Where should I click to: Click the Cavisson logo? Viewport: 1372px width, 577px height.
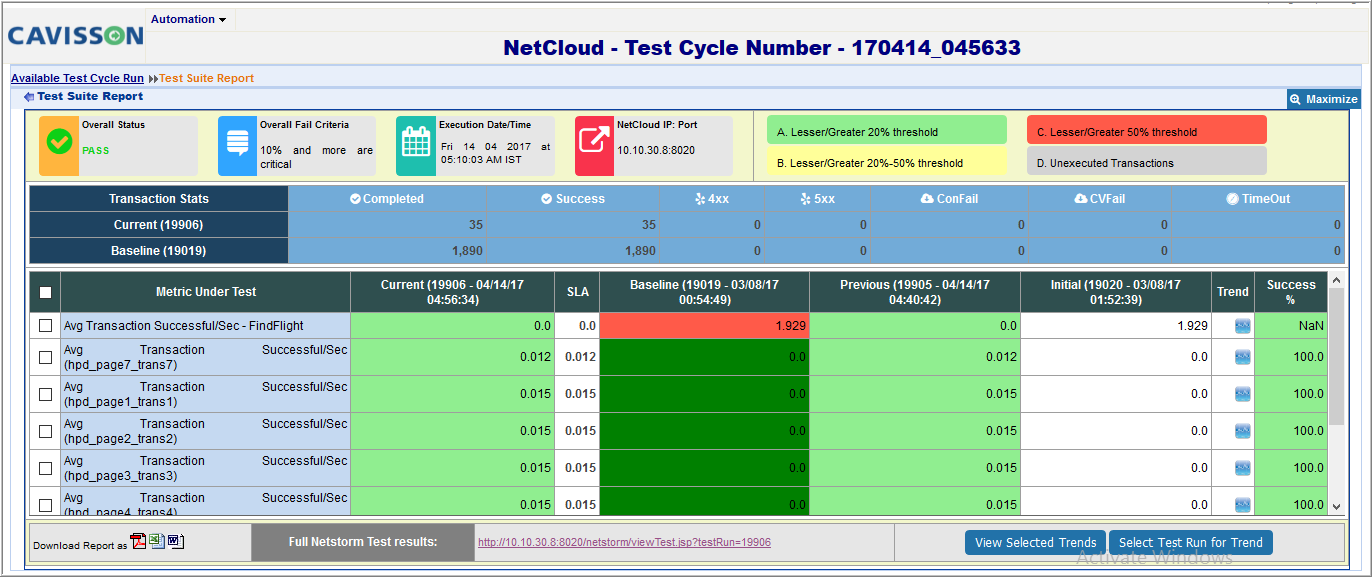pyautogui.click(x=76, y=36)
